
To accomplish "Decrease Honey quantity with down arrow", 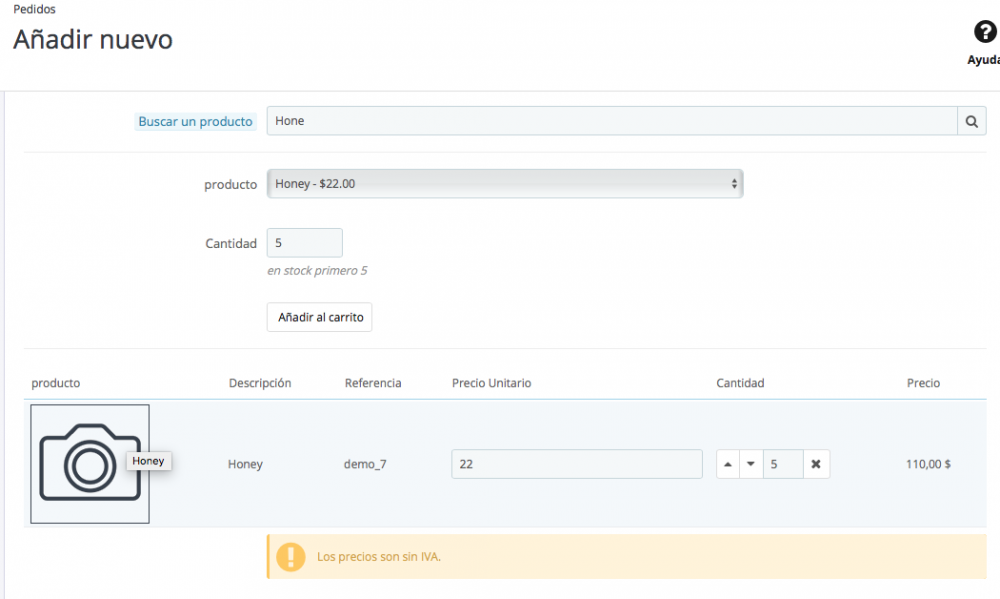I will point(751,464).
